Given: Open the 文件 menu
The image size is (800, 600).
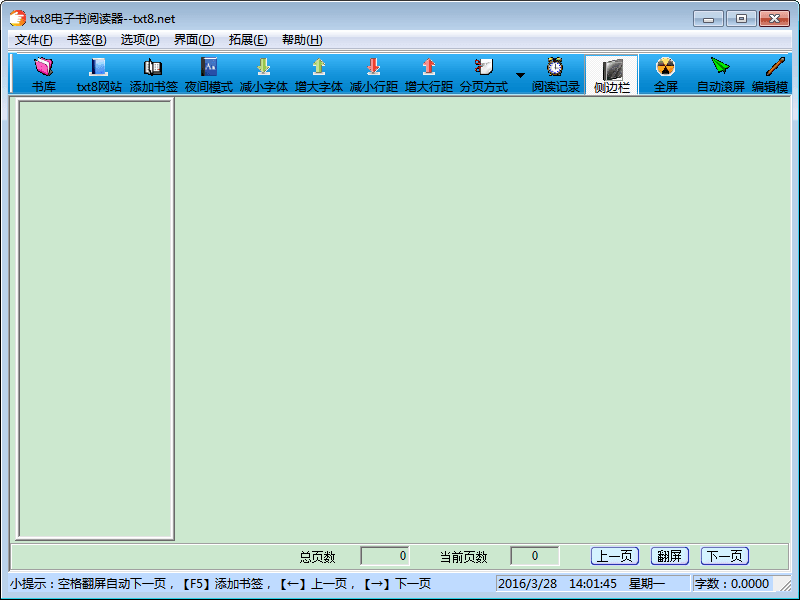Looking at the screenshot, I should 30,39.
